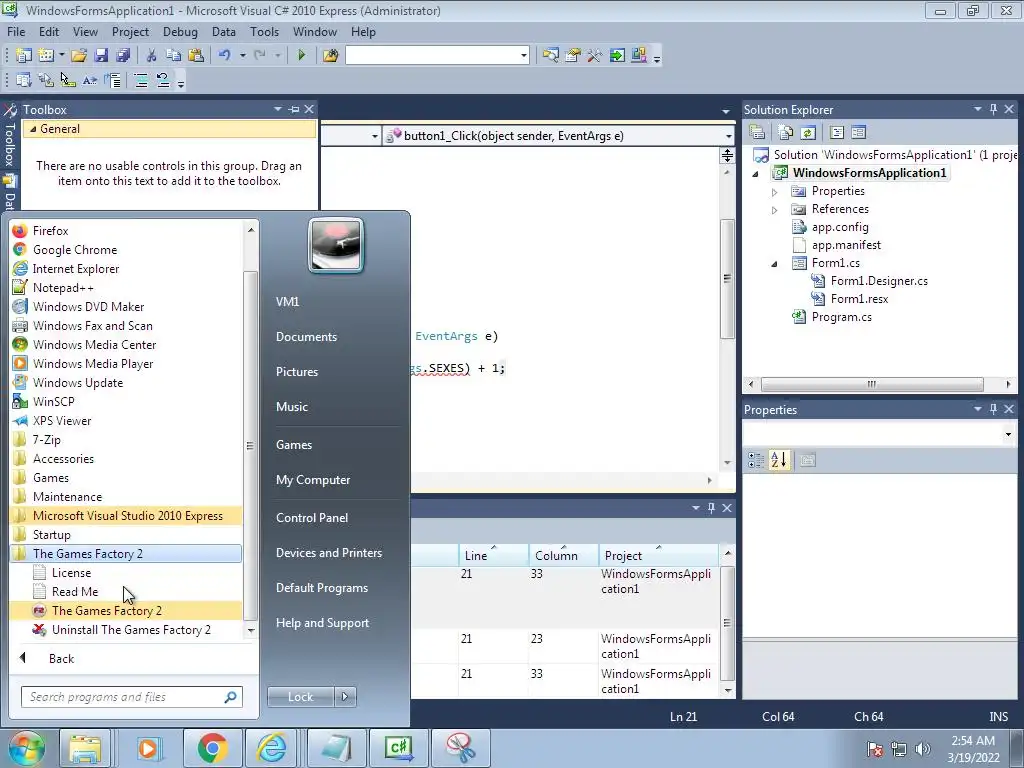The width and height of the screenshot is (1024, 768).
Task: Click Visual C# icon in the taskbar
Action: pyautogui.click(x=398, y=748)
